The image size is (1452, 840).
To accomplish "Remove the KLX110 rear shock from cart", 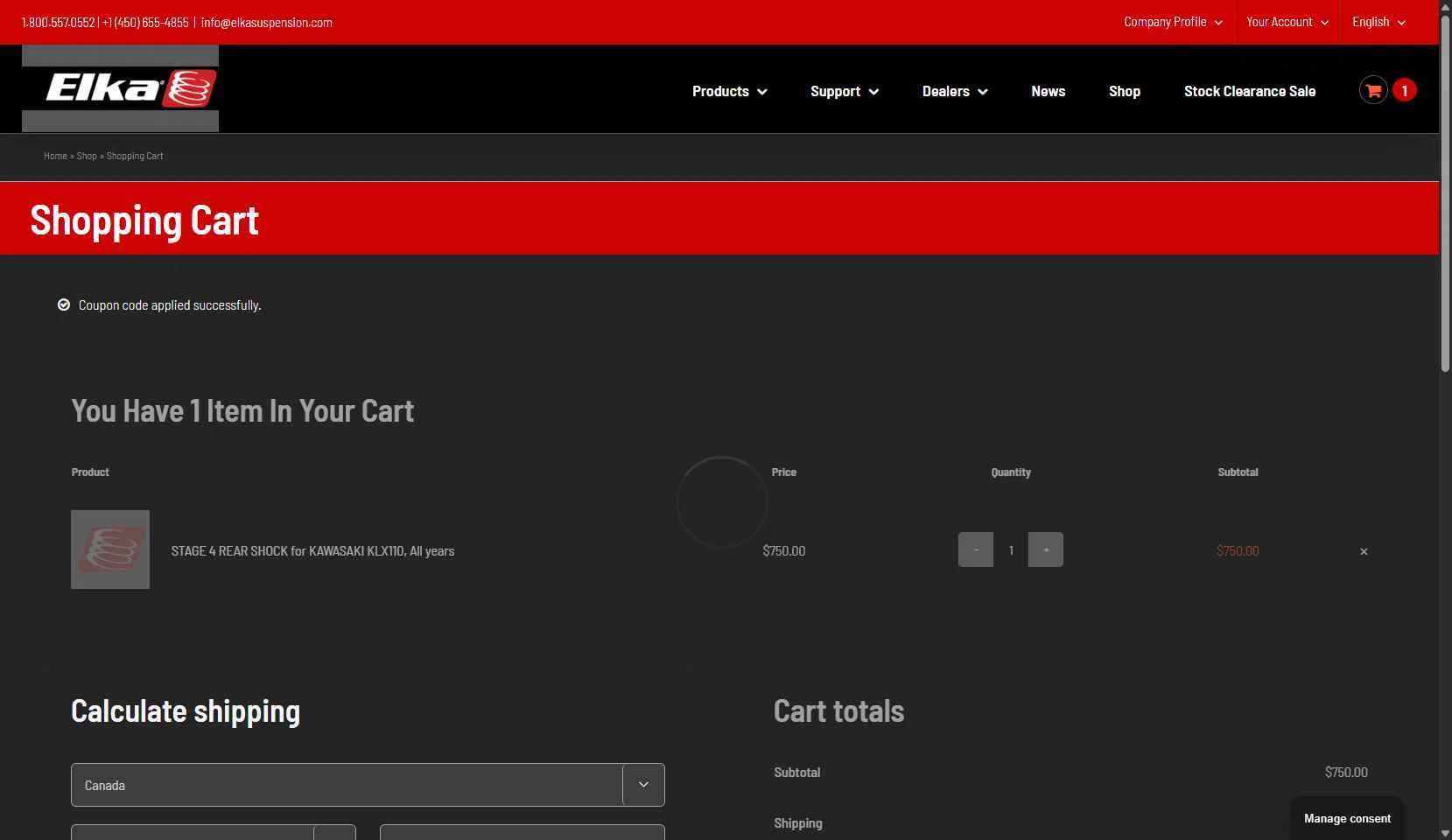I will click(x=1364, y=551).
